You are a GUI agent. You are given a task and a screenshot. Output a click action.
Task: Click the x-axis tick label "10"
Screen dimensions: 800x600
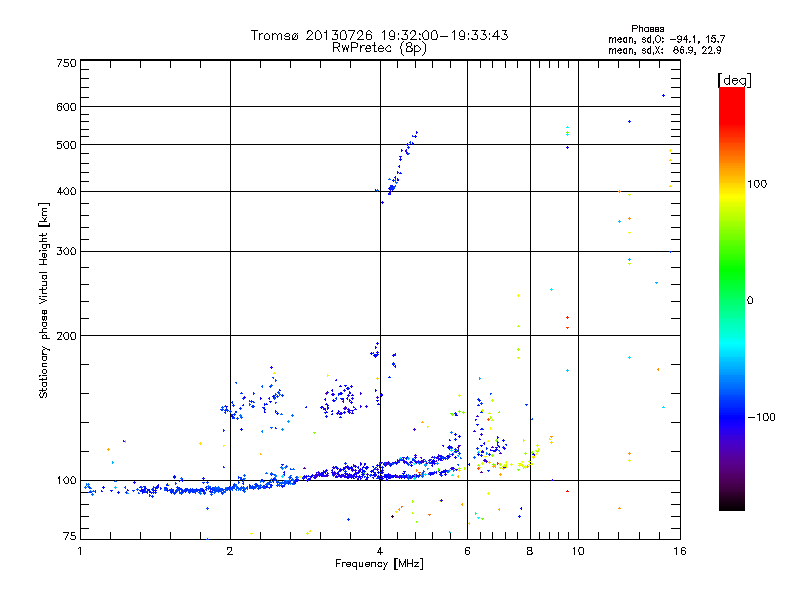point(578,551)
